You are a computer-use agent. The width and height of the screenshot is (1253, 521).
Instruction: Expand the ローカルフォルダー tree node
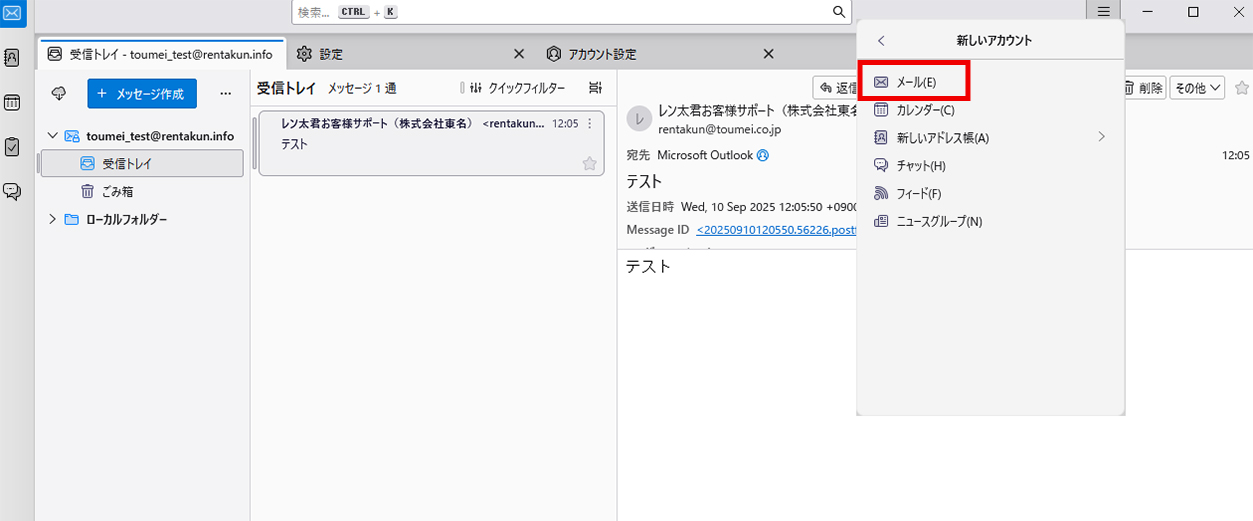pyautogui.click(x=52, y=219)
